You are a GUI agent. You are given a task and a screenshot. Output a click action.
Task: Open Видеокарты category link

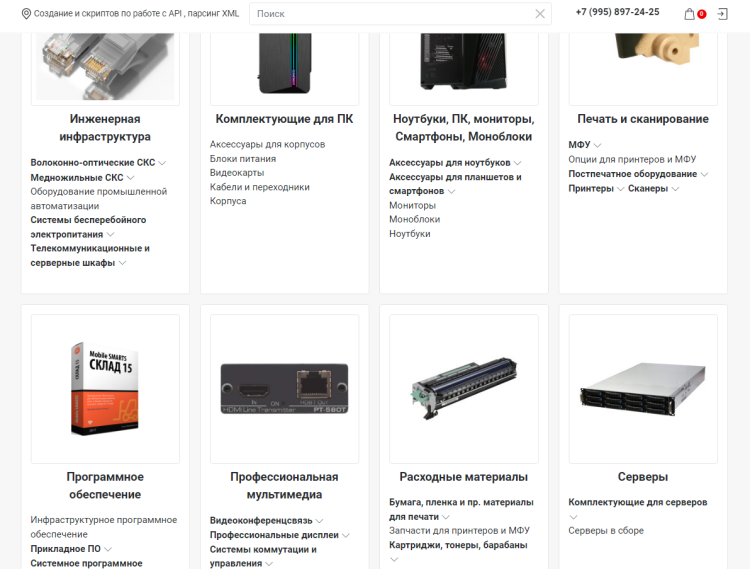(237, 173)
